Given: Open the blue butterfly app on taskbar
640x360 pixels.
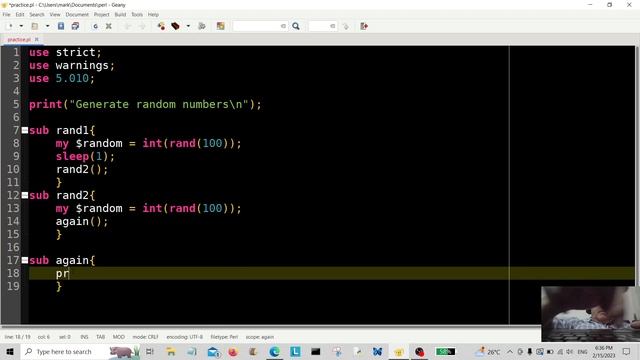Looking at the screenshot, I should 378,351.
